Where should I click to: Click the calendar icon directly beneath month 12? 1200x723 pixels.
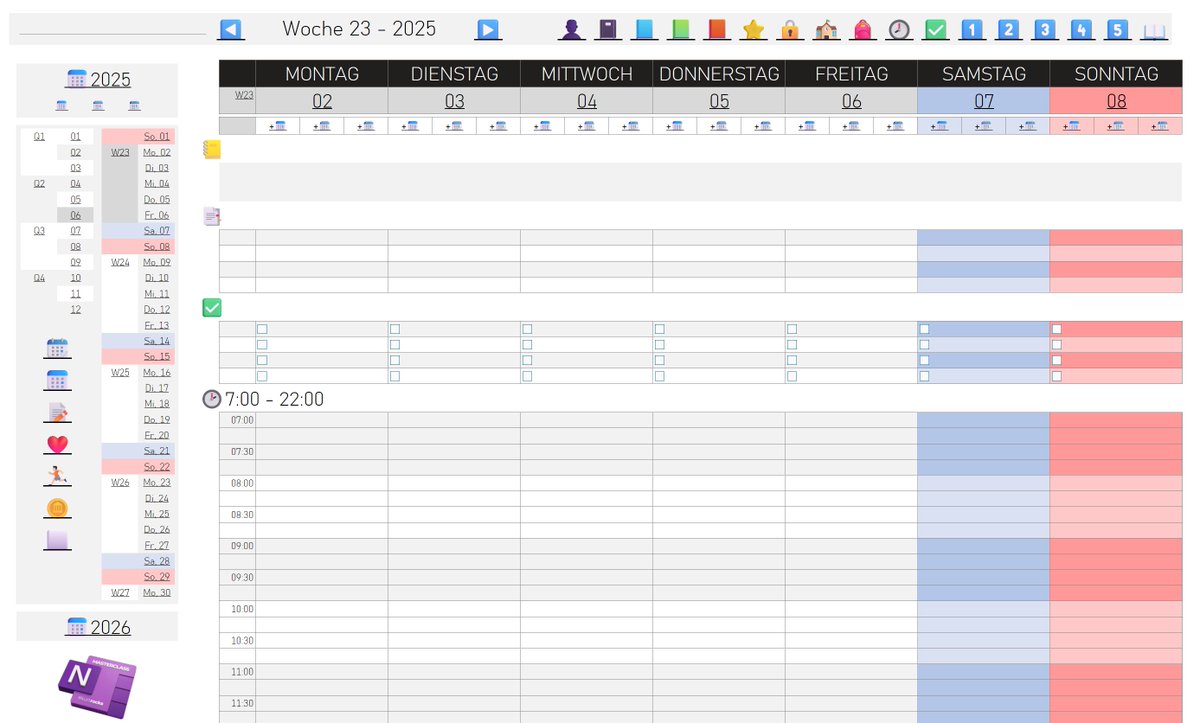click(x=58, y=348)
